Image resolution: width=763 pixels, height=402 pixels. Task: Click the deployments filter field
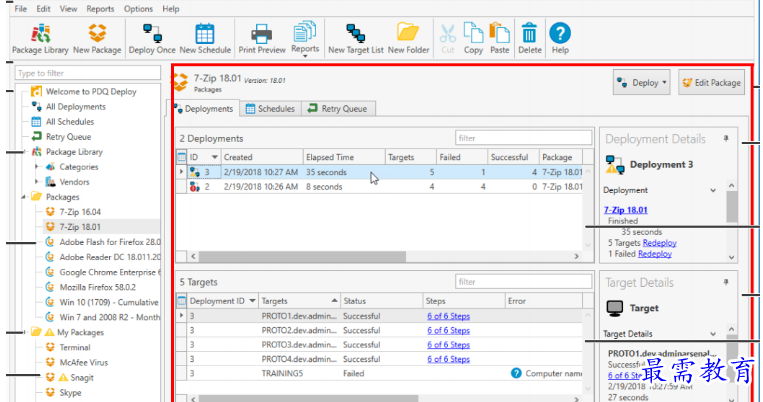(x=524, y=138)
